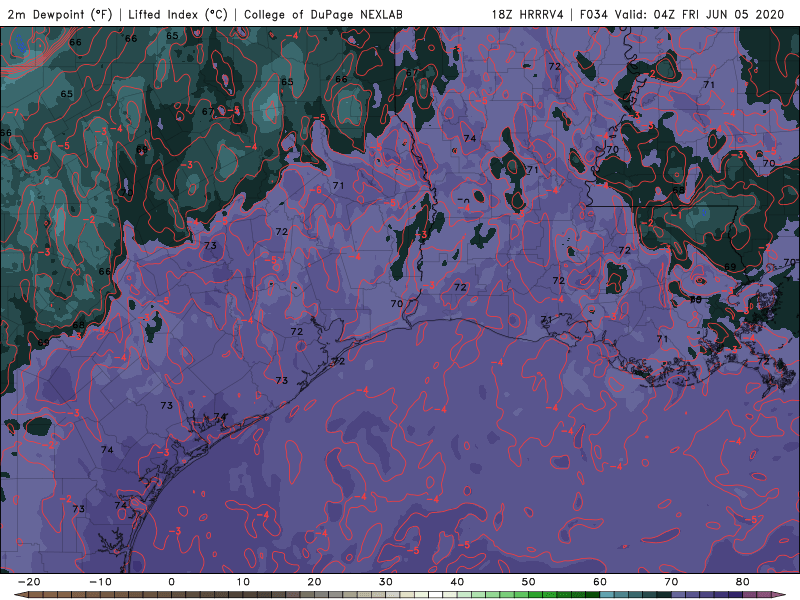Image resolution: width=800 pixels, height=600 pixels.
Task: Click the "F034 Valid: 04Z FRI JUN 05 2020" text
Action: coord(682,15)
